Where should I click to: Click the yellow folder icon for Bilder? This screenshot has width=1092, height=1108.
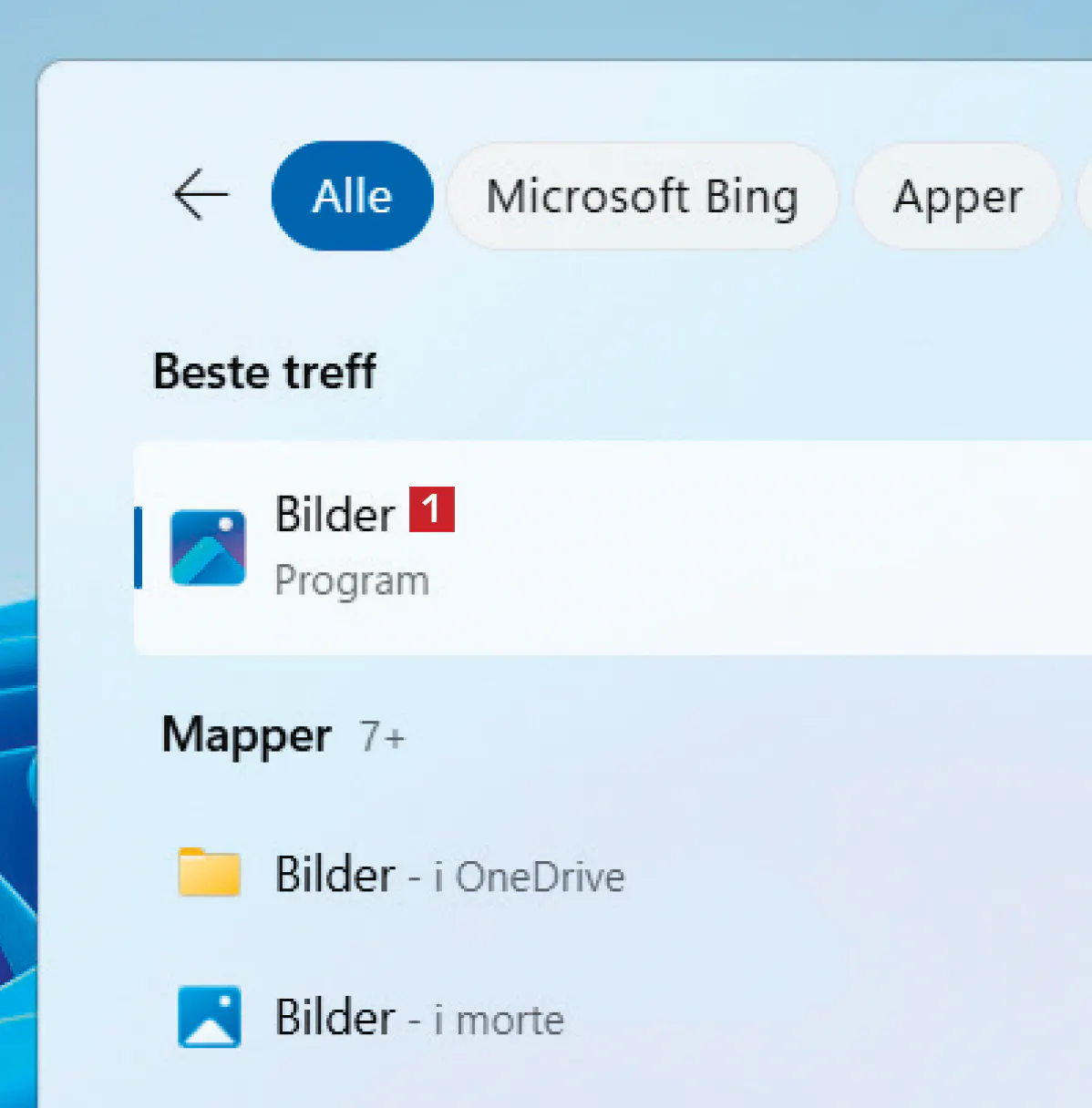[x=209, y=873]
